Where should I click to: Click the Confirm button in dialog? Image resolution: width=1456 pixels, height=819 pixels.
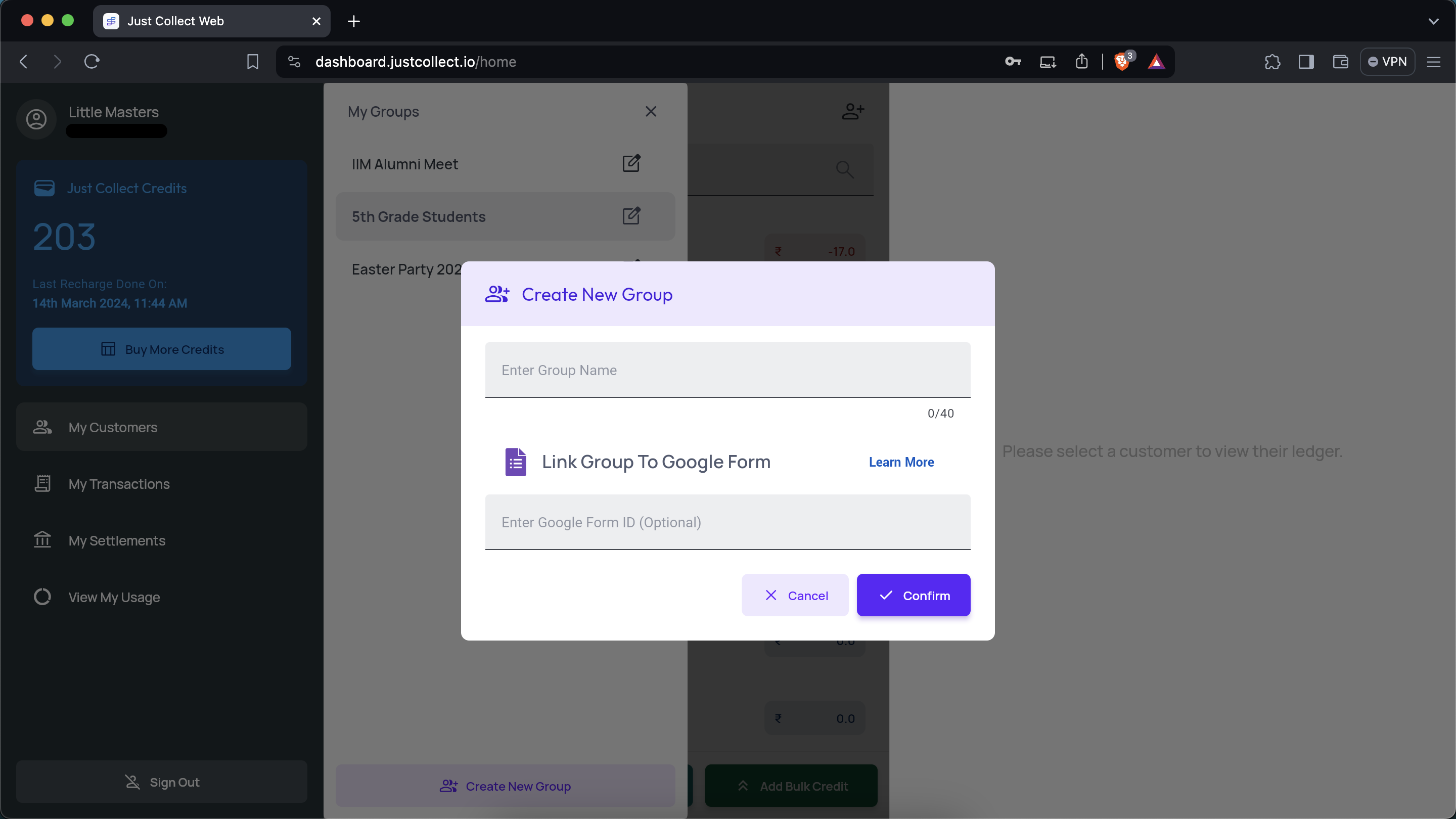click(x=913, y=594)
